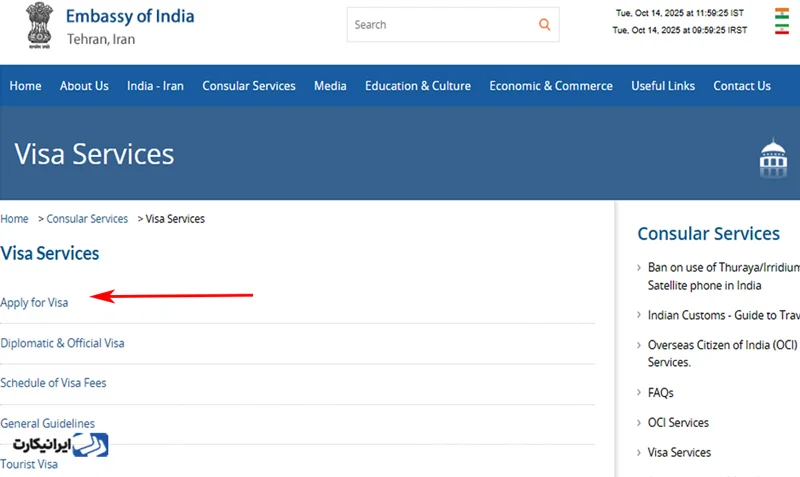Open the Consular Services navigation menu
This screenshot has height=477, width=800.
tap(249, 86)
